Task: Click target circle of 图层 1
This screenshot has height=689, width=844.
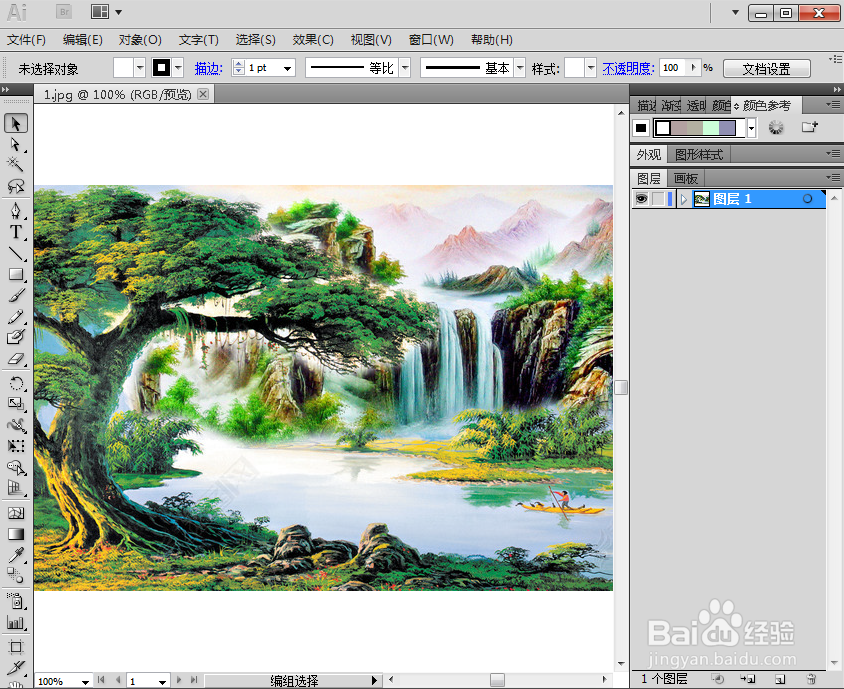Action: [x=807, y=199]
